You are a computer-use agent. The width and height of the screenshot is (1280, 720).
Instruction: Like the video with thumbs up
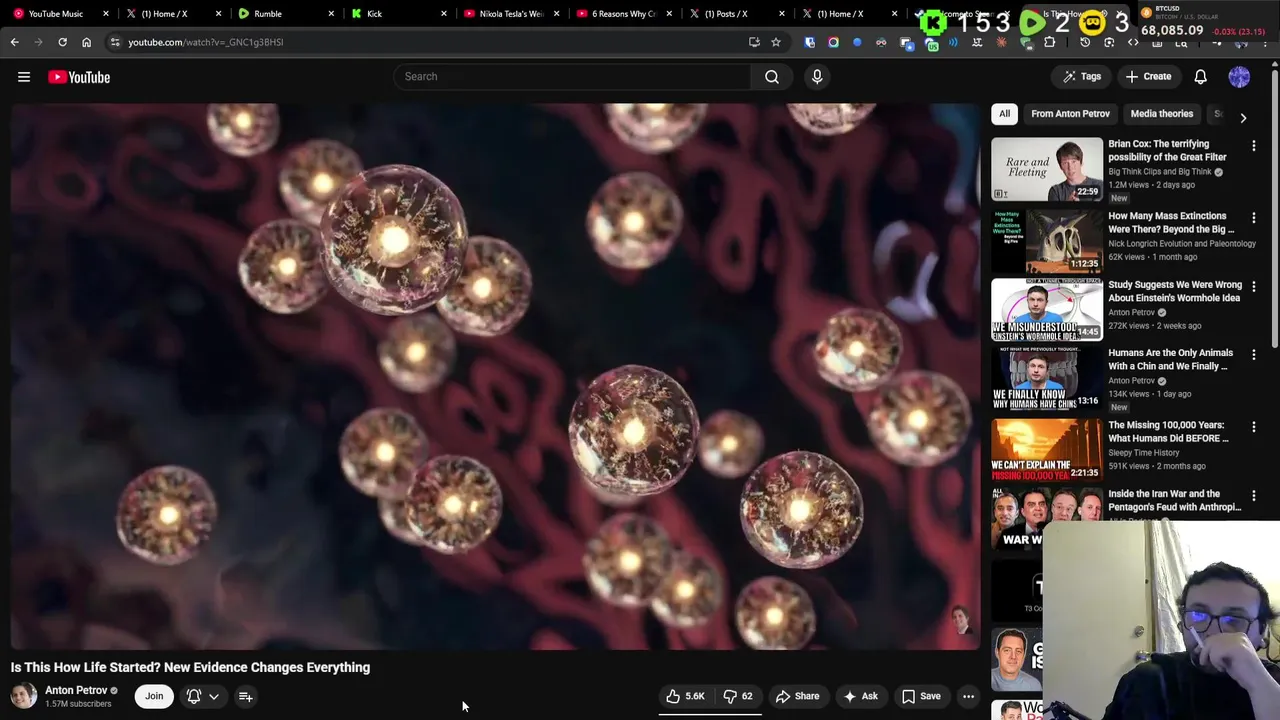pos(686,696)
